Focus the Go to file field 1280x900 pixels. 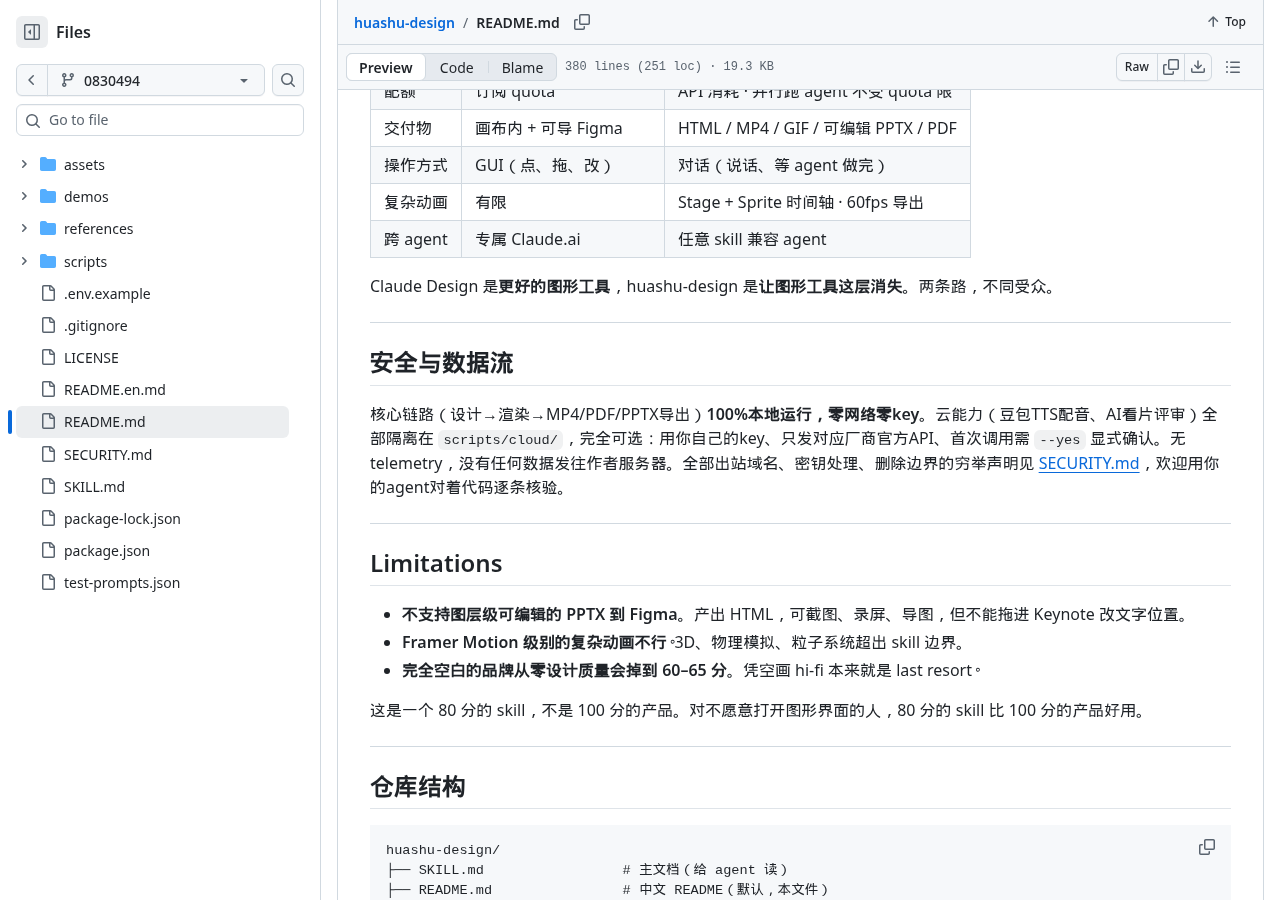[x=160, y=120]
